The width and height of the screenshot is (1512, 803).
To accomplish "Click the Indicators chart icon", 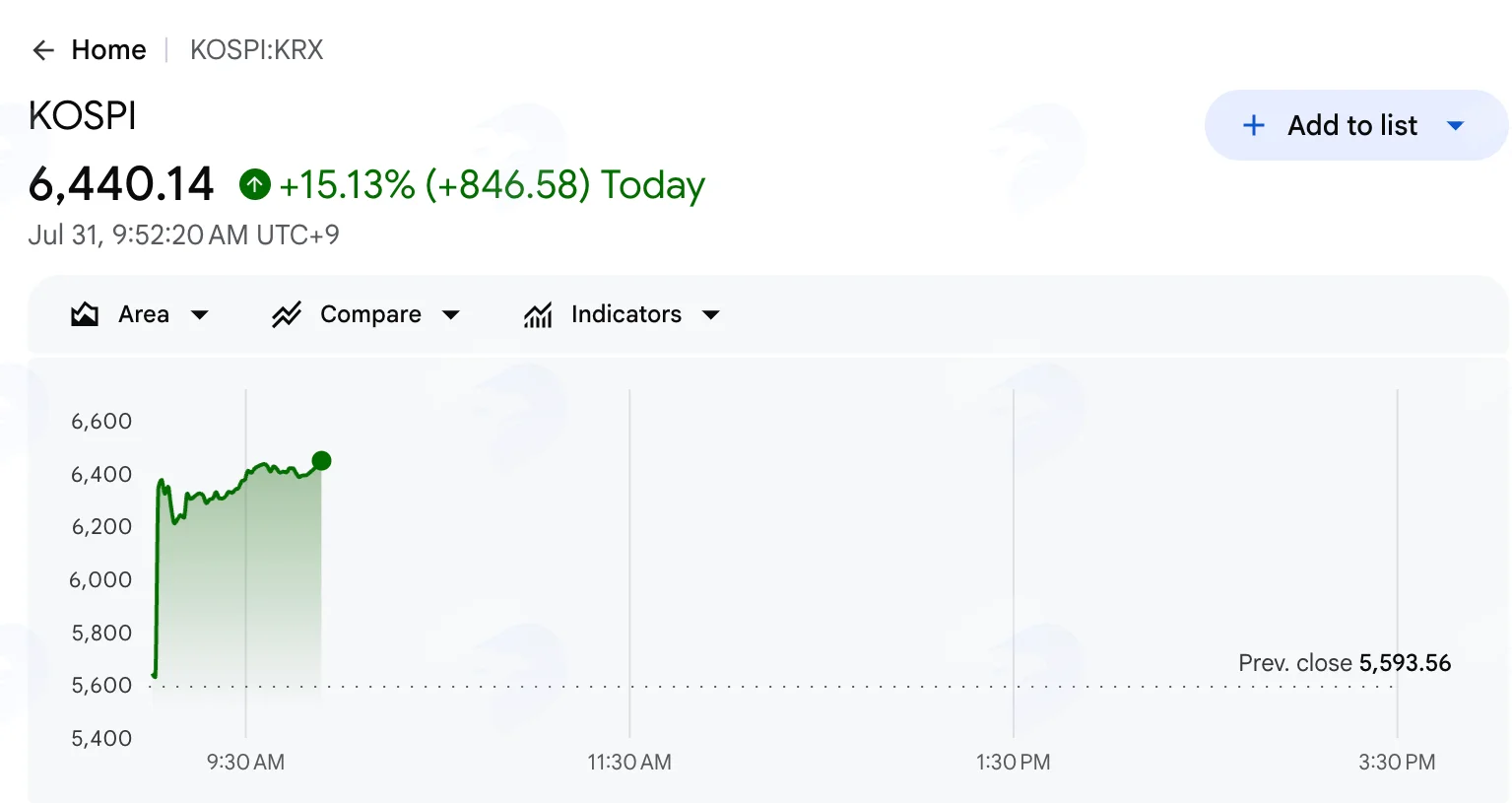I will click(x=538, y=314).
